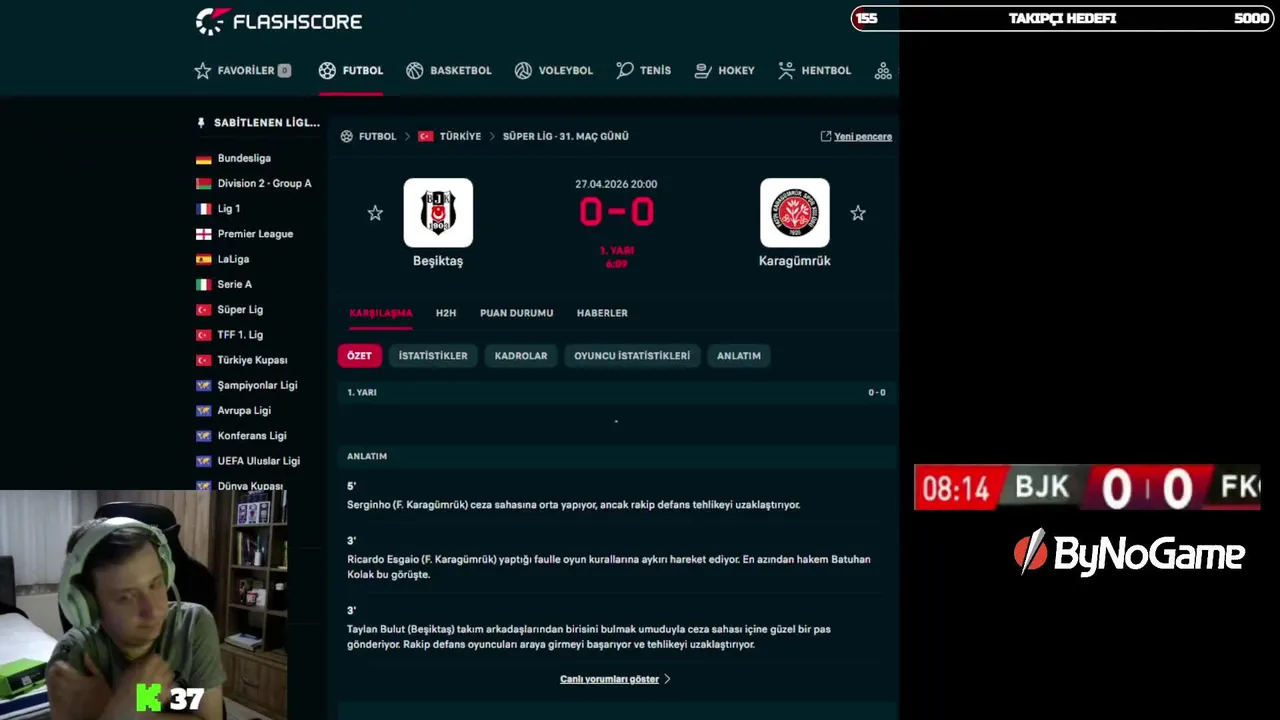Click the France flag beside Lig 1
Image resolution: width=1280 pixels, height=720 pixels.
coord(204,209)
